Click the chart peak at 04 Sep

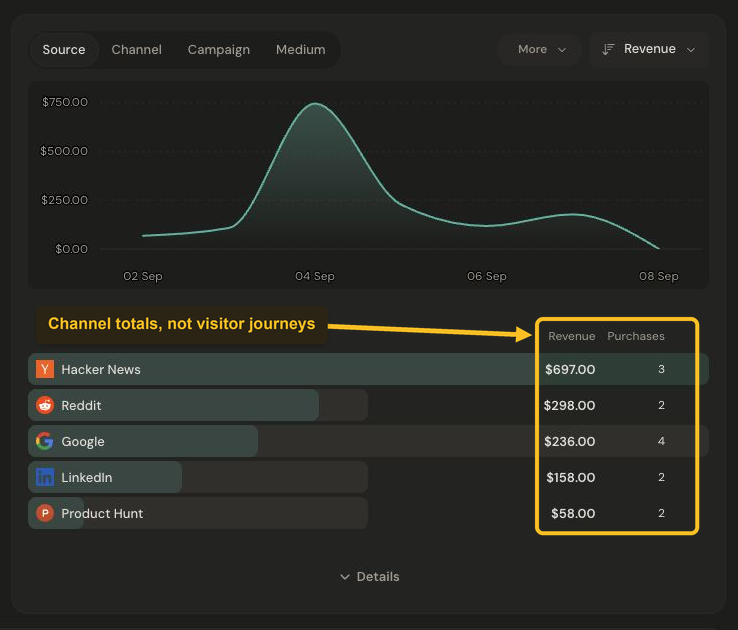pyautogui.click(x=315, y=103)
